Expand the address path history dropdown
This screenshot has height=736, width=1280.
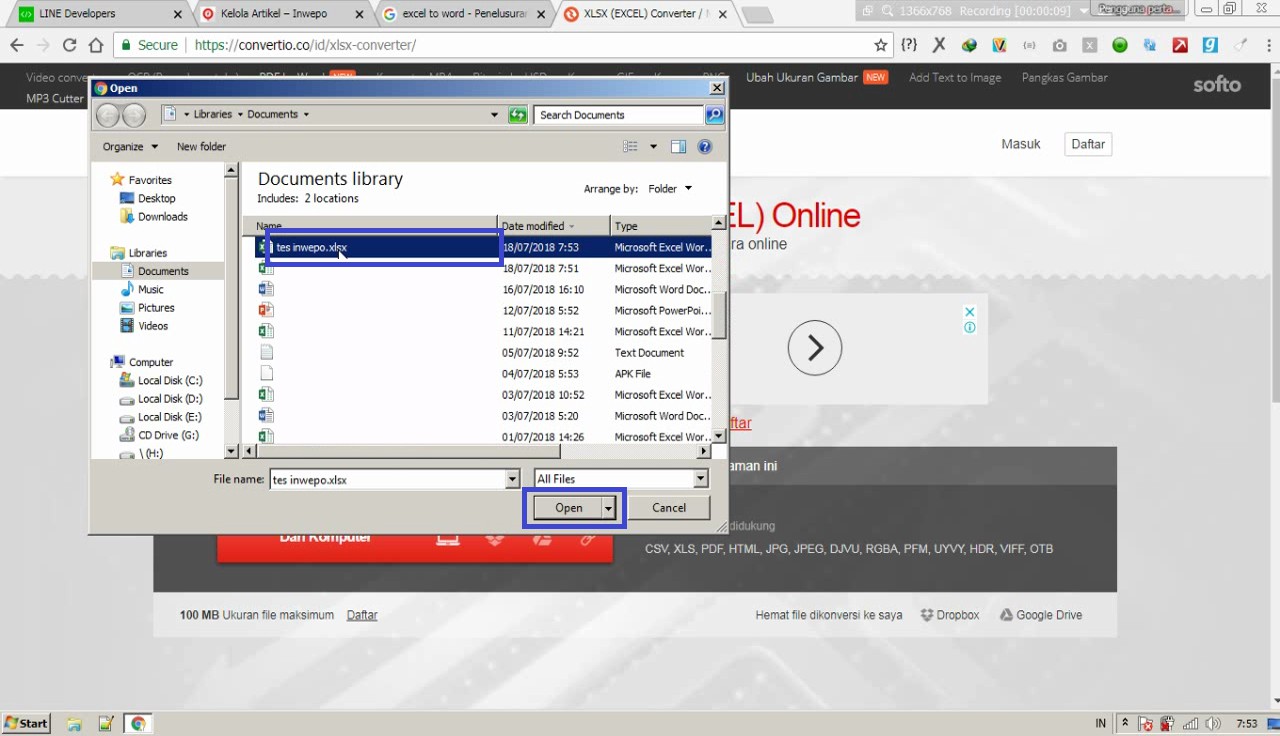[494, 115]
